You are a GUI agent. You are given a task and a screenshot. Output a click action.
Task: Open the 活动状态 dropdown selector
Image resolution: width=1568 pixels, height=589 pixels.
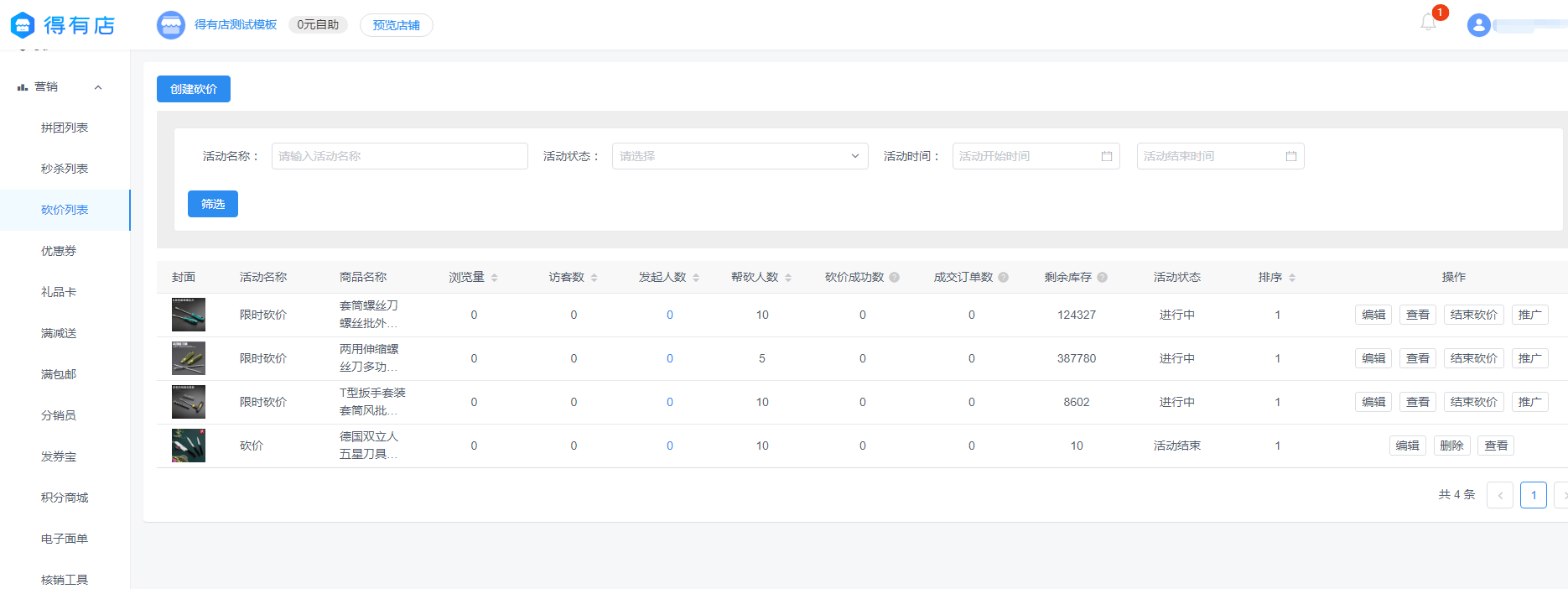740,156
